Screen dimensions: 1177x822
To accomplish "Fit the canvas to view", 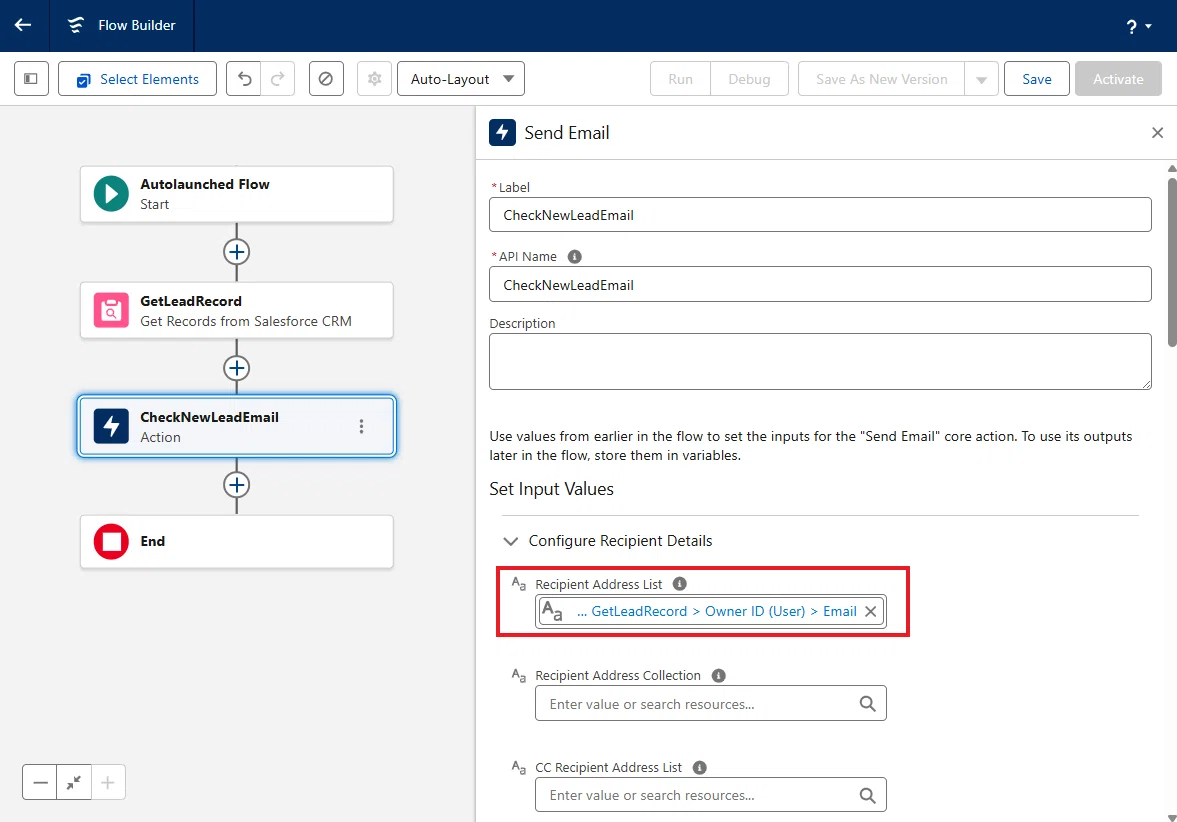I will point(74,782).
